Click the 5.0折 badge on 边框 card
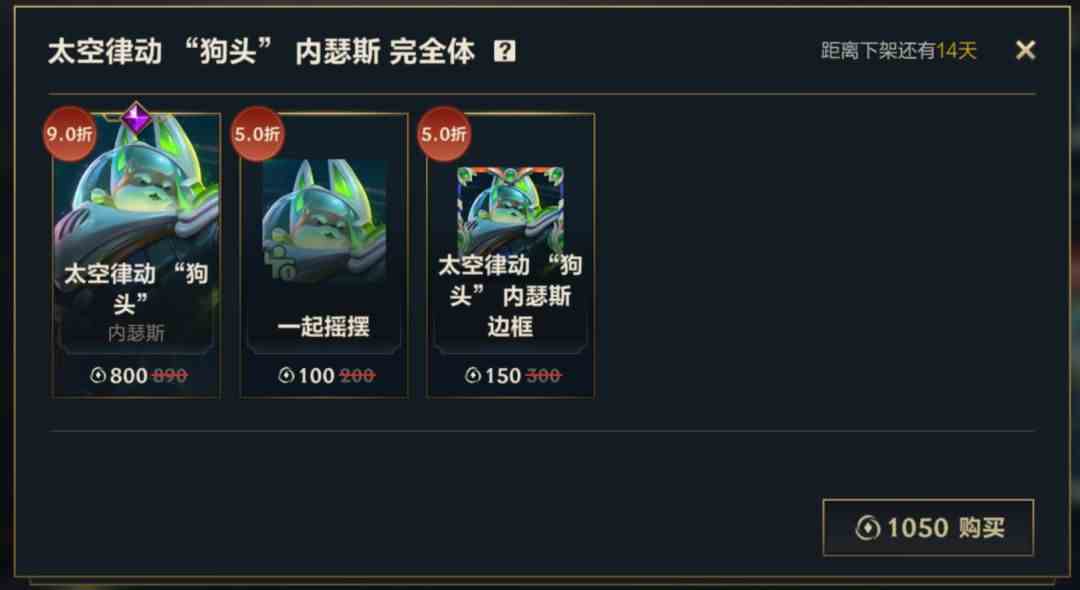Image resolution: width=1080 pixels, height=590 pixels. pyautogui.click(x=444, y=134)
